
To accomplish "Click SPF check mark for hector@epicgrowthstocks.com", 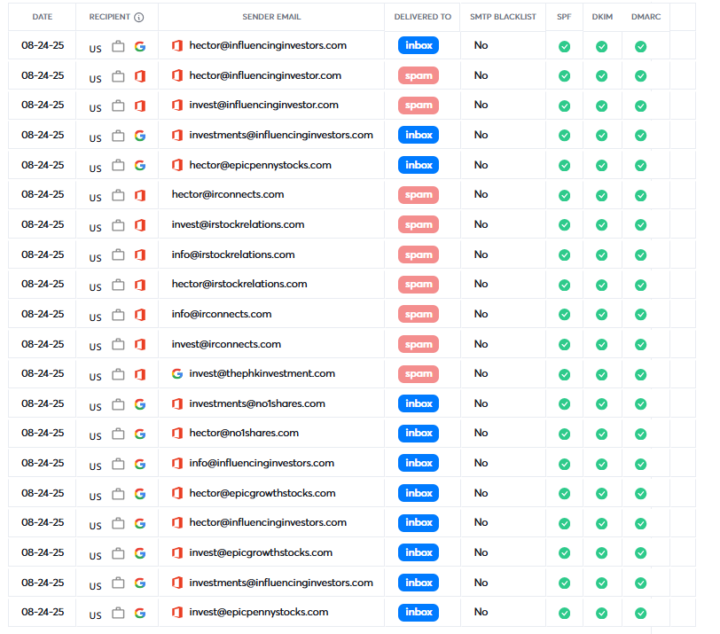I will pyautogui.click(x=564, y=494).
